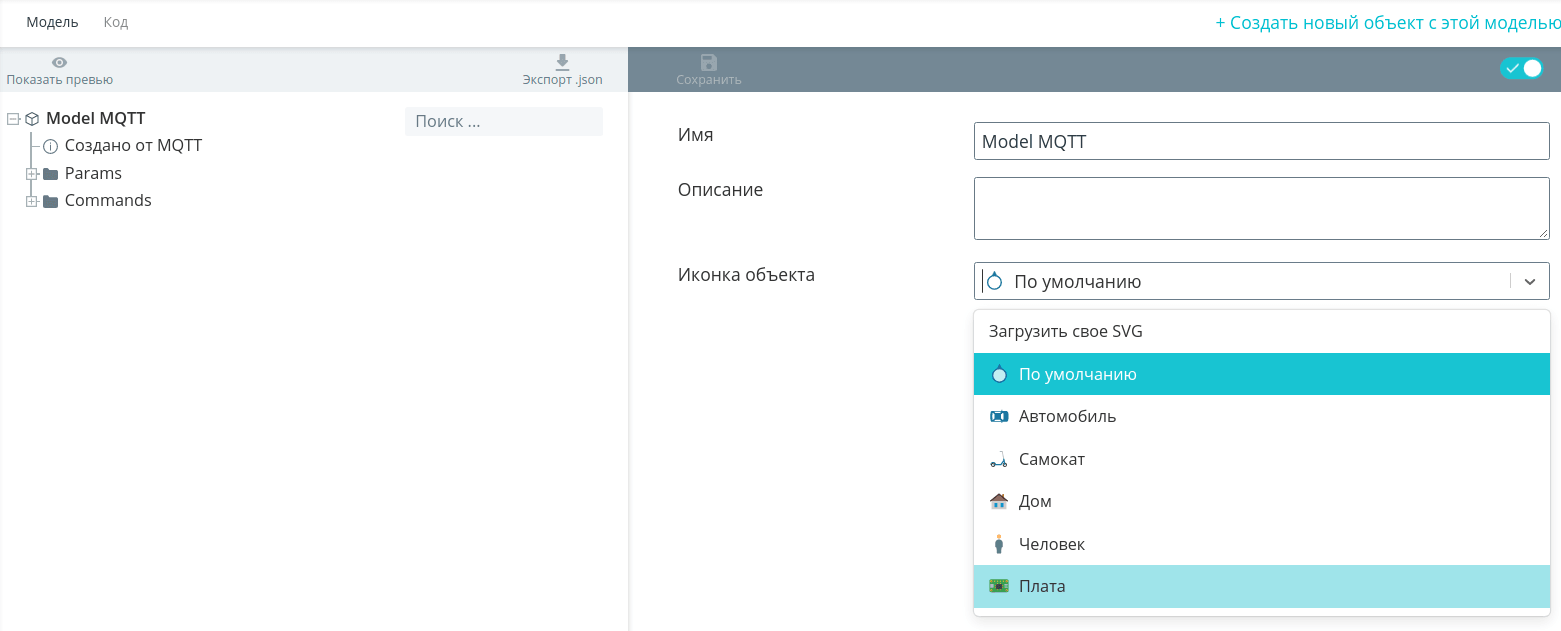Click the Описание field label
Screen dimensions: 1561x631
click(720, 189)
